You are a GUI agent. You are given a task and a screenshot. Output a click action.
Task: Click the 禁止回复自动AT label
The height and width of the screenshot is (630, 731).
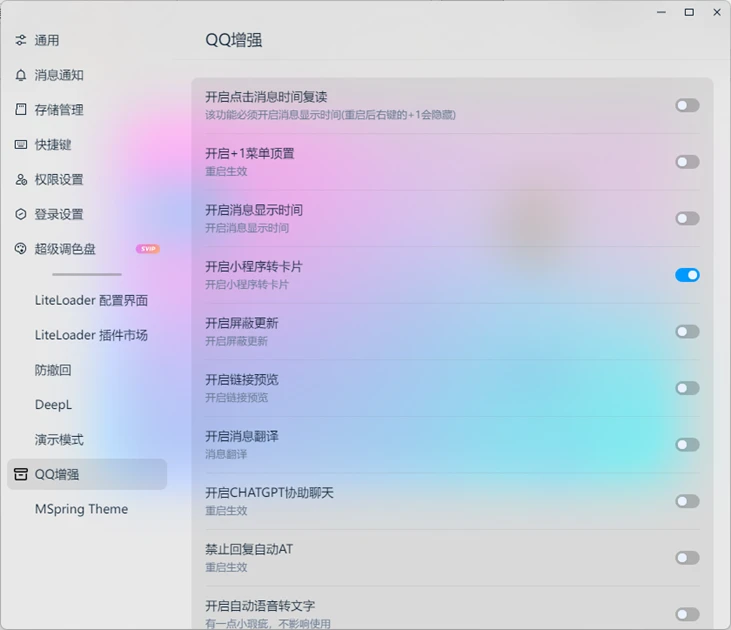click(249, 549)
